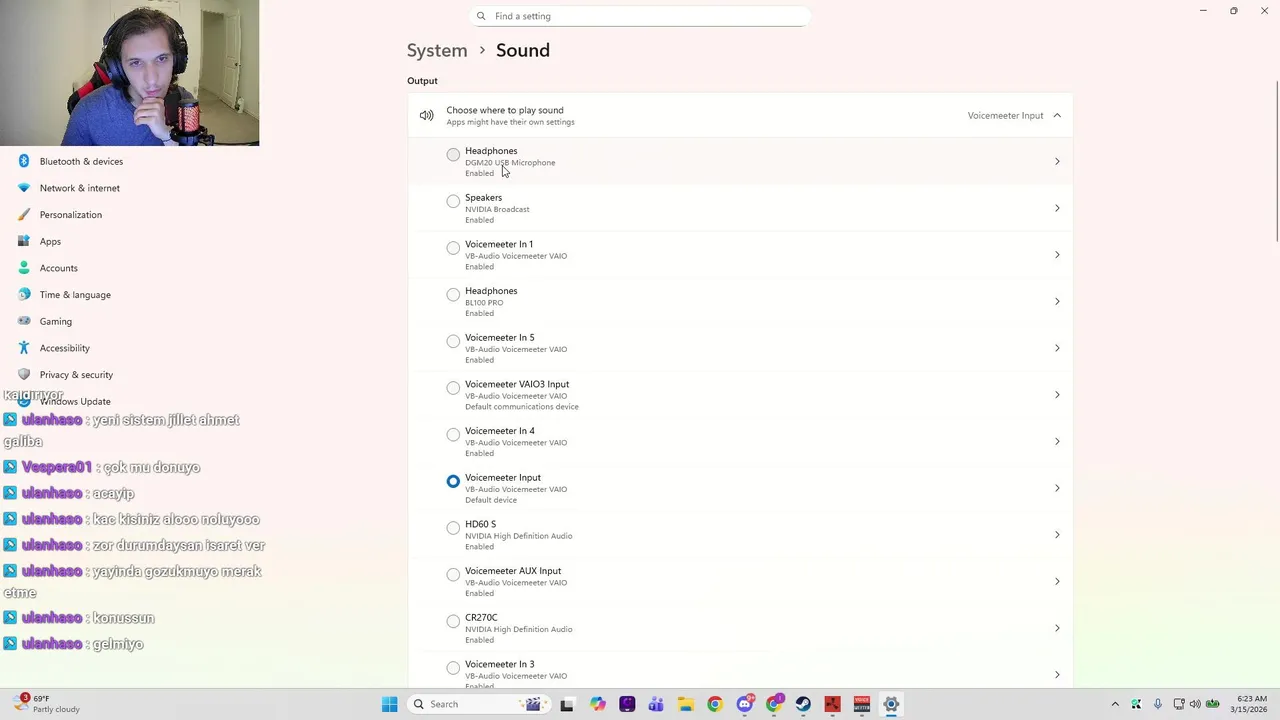This screenshot has height=720, width=1280.
Task: Click the Bluetooth icon in the settings sidebar
Action: [24, 161]
